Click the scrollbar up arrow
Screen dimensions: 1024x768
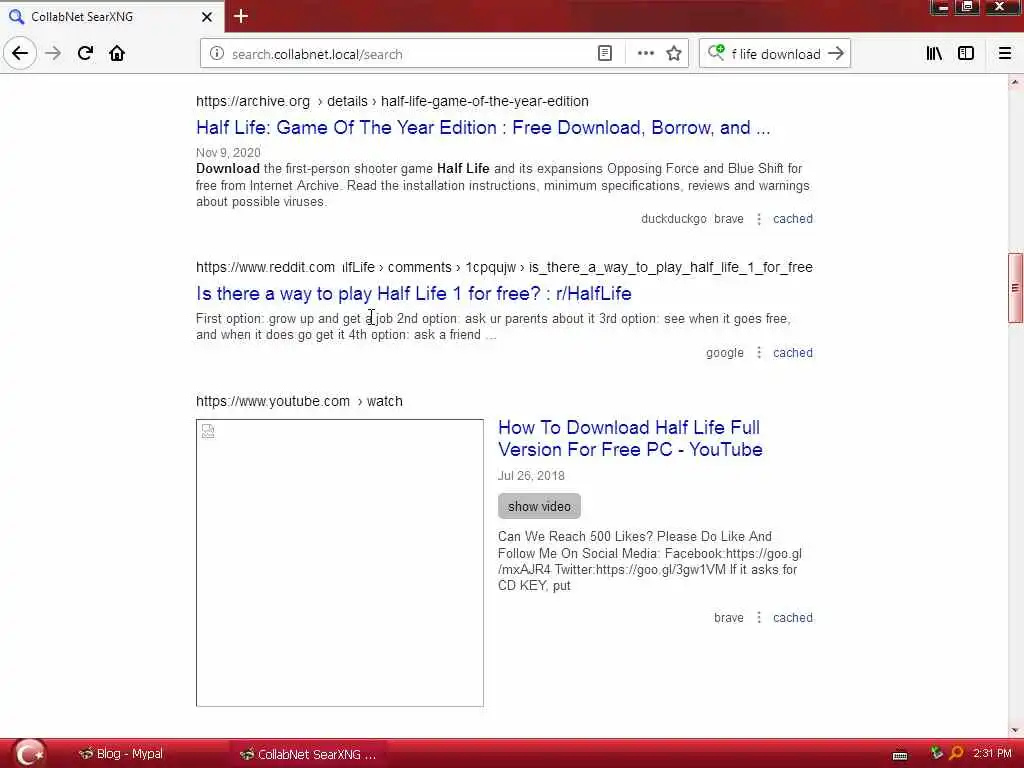pos(1015,82)
